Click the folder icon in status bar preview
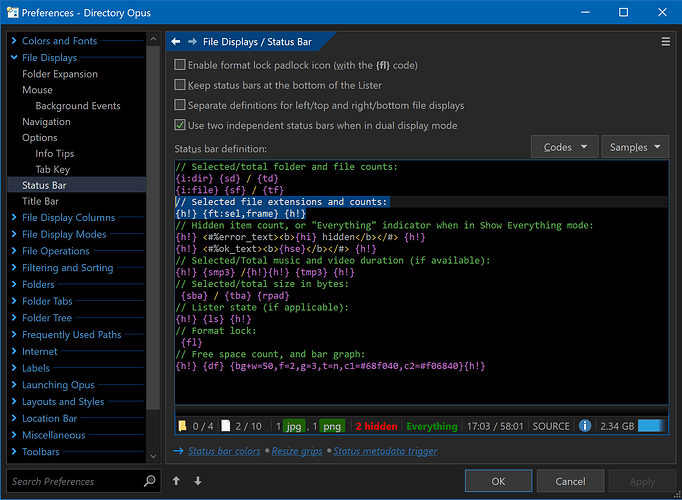Screen dimensions: 682x500 coord(183,426)
